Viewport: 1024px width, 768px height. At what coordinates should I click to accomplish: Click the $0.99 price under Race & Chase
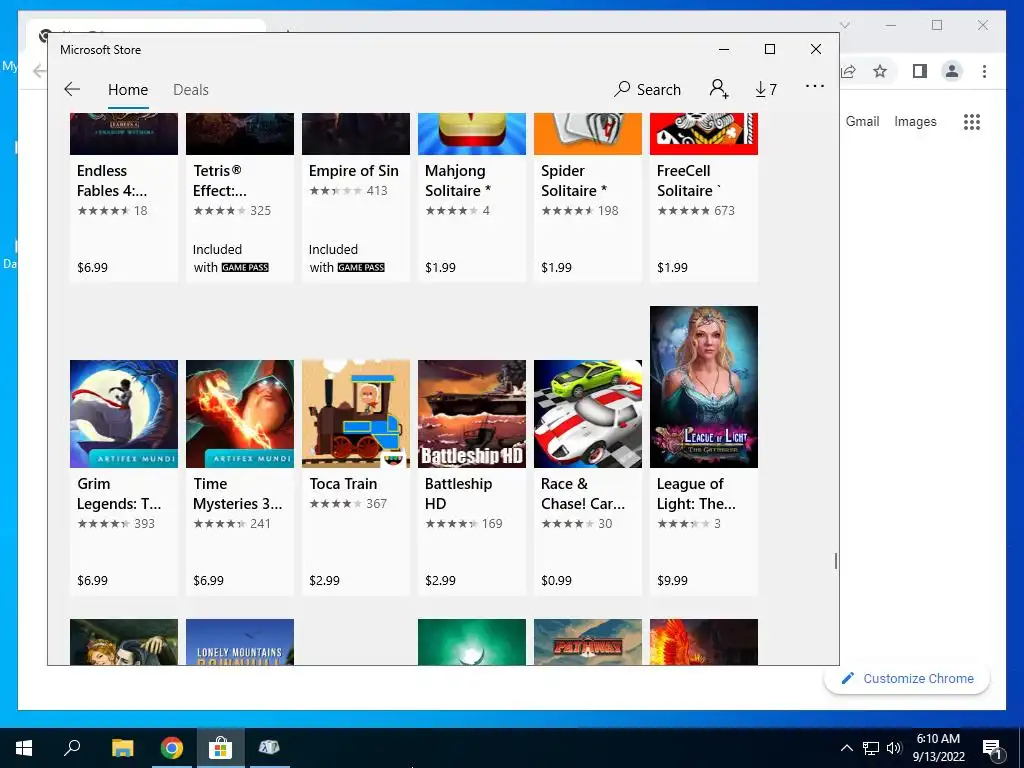[556, 580]
